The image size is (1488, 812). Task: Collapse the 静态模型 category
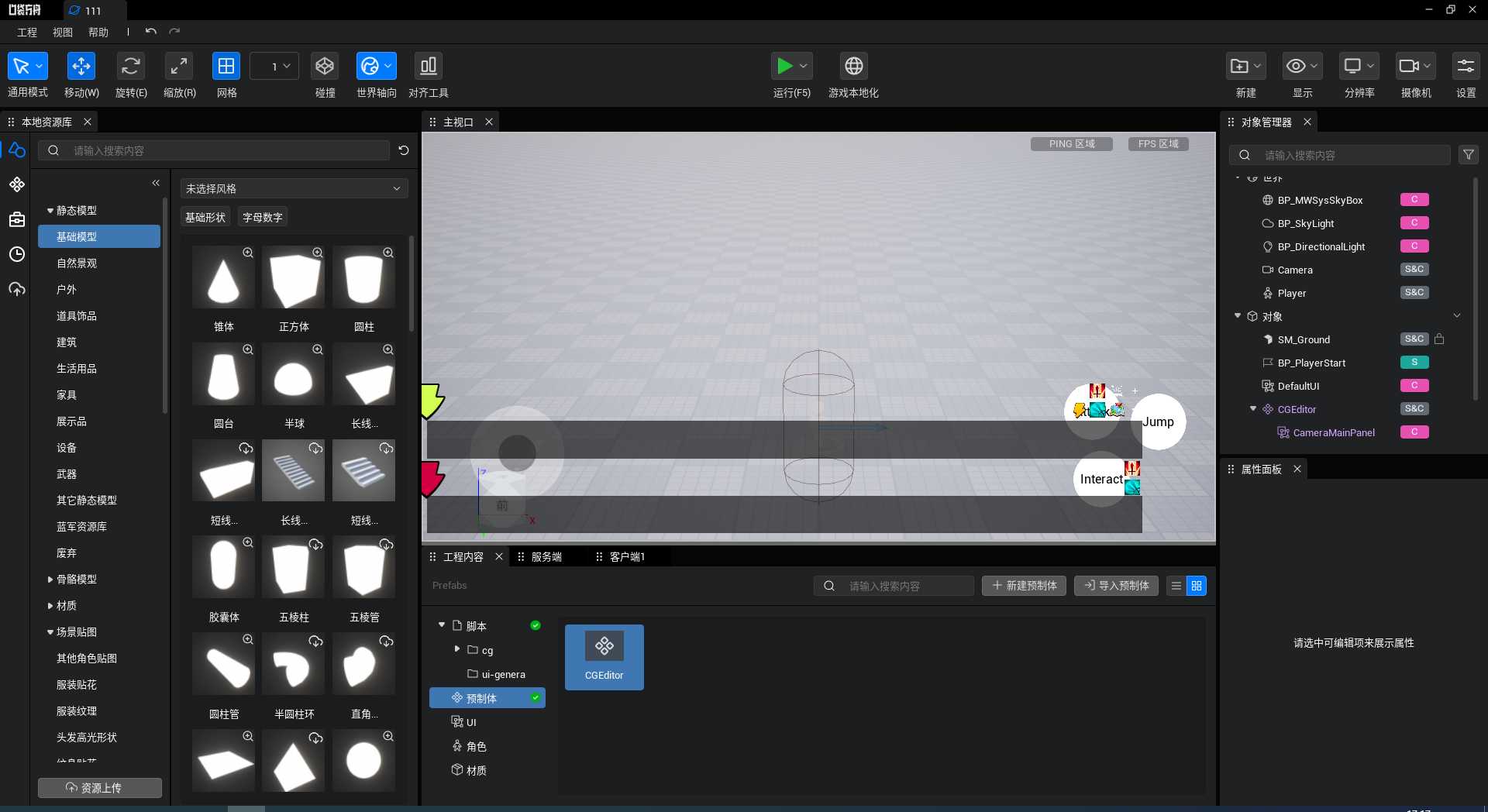click(50, 210)
